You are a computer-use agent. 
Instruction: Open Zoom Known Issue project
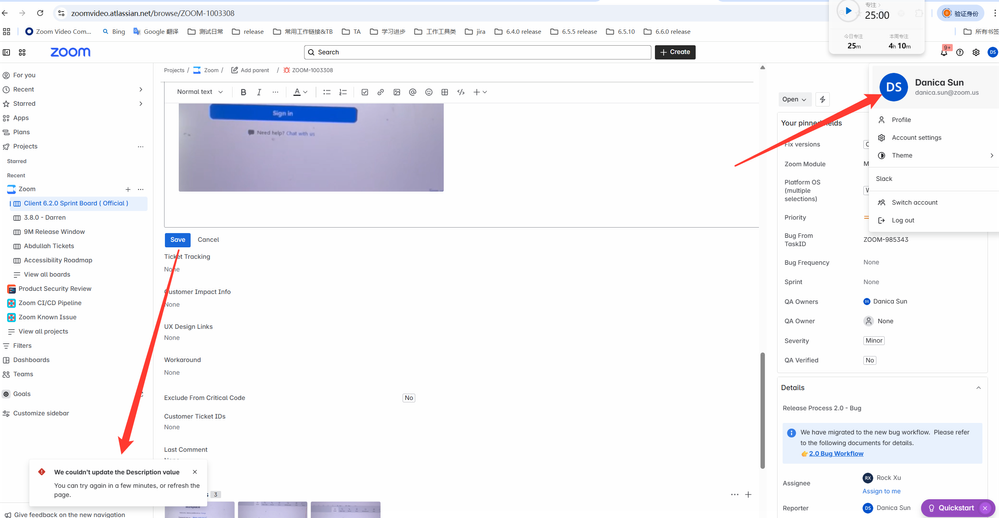click(47, 317)
